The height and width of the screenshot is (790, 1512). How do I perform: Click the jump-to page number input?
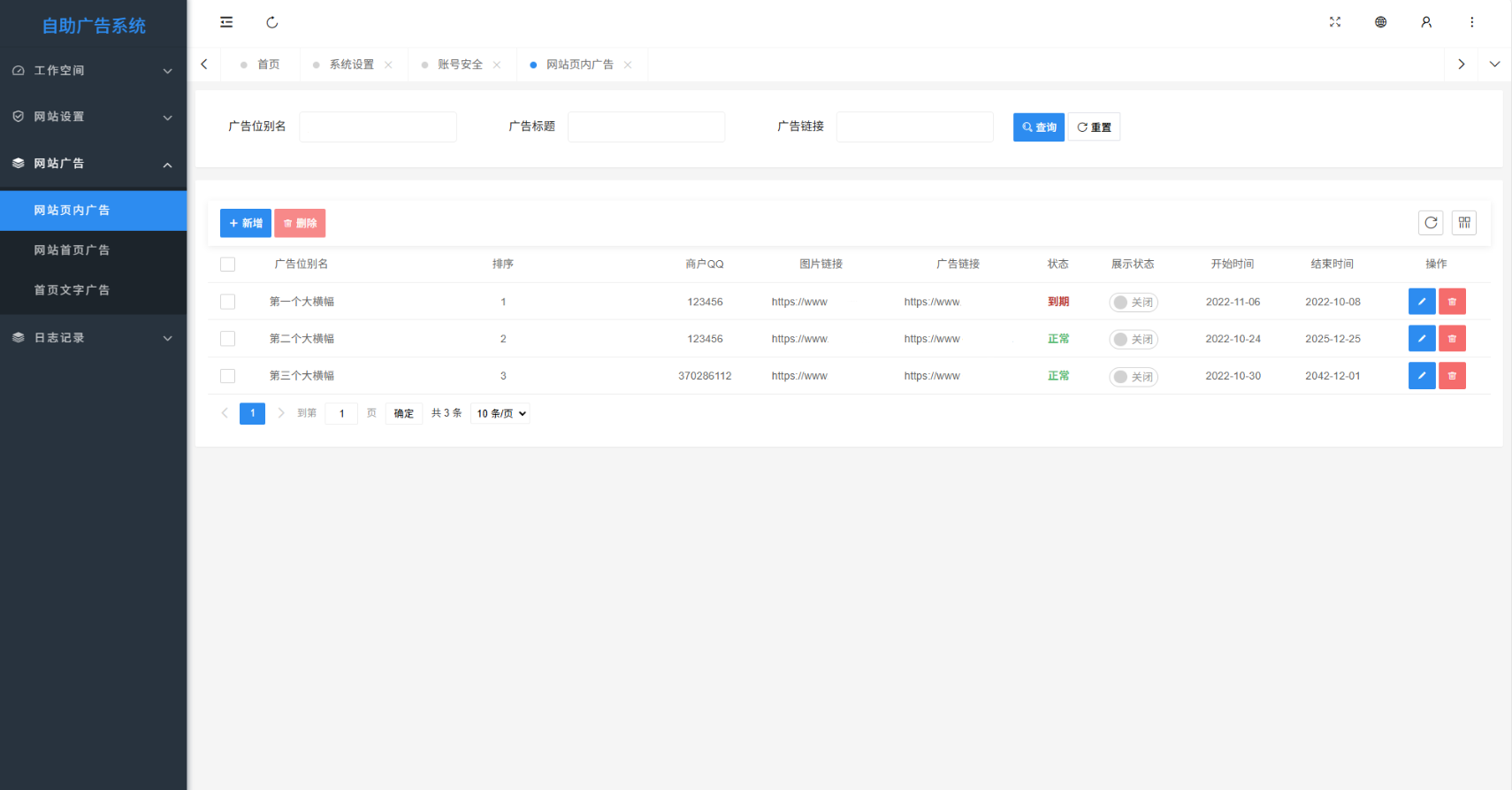click(x=341, y=413)
